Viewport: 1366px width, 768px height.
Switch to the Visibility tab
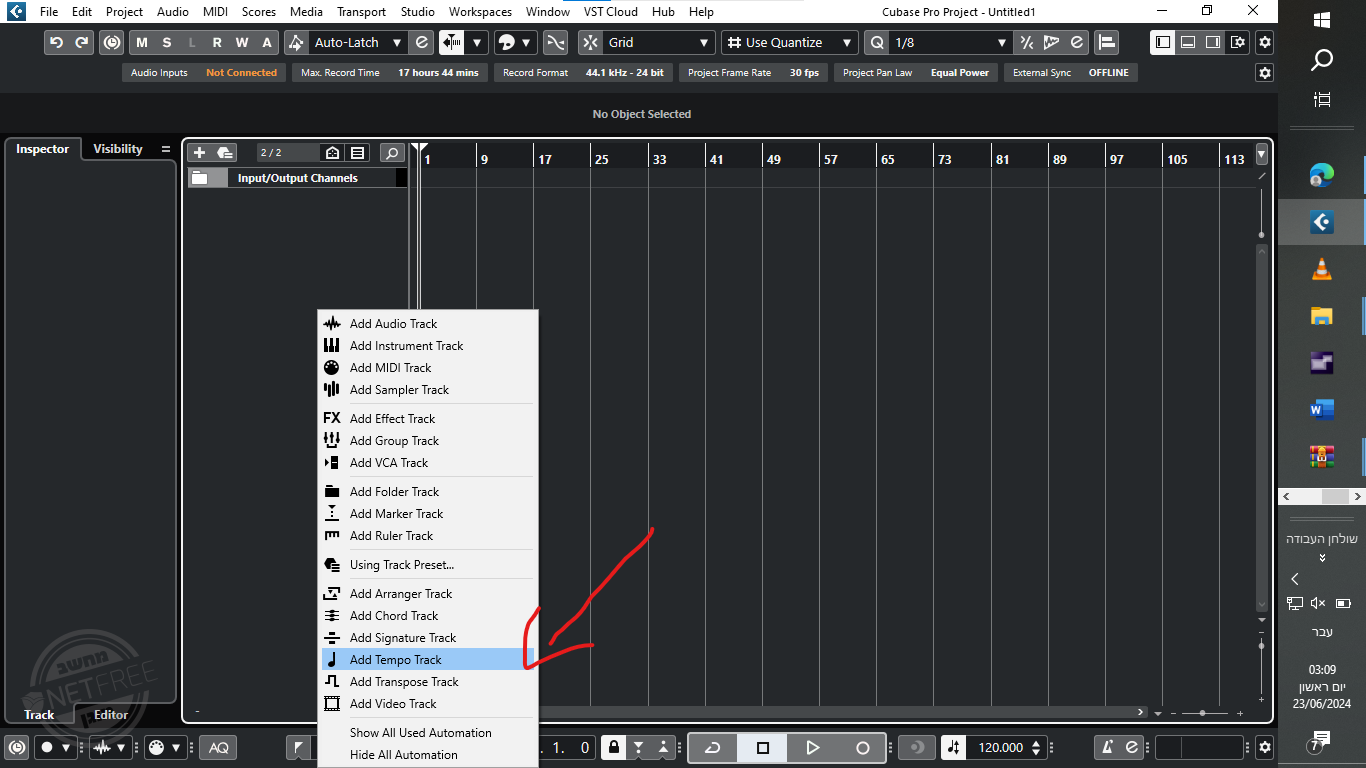click(x=118, y=149)
